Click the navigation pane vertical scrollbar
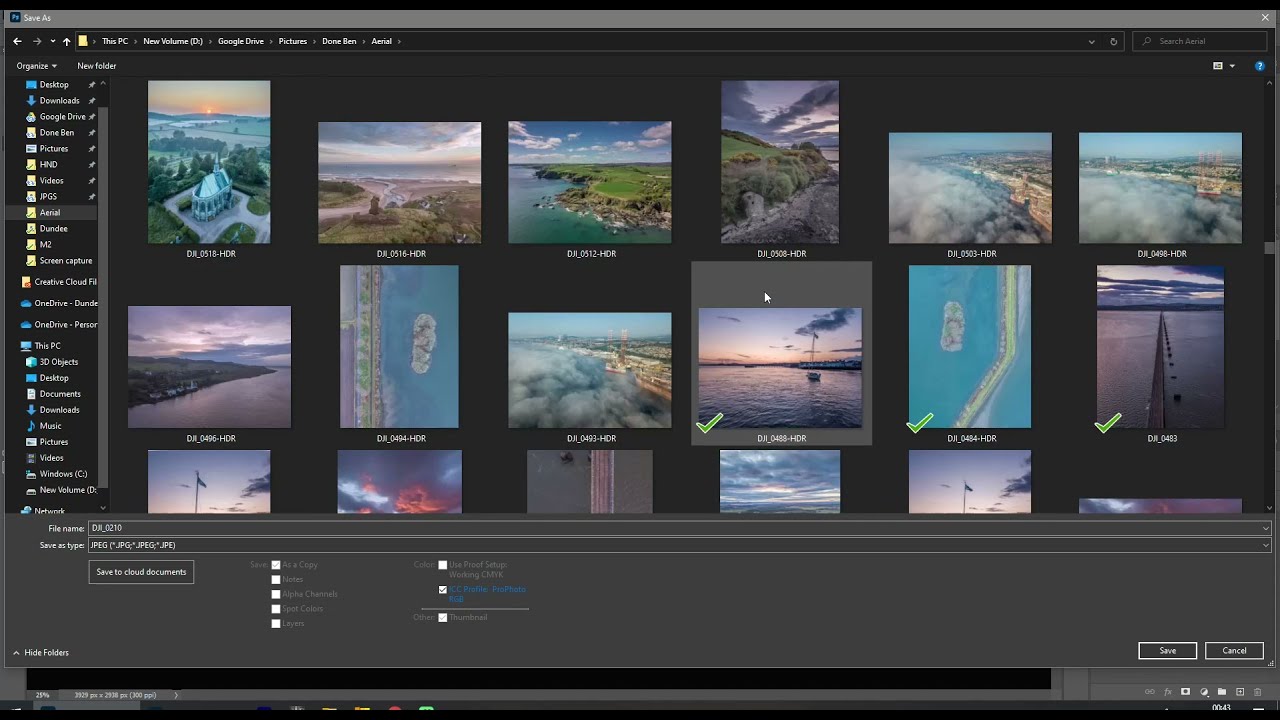This screenshot has height=720, width=1280. [103, 295]
